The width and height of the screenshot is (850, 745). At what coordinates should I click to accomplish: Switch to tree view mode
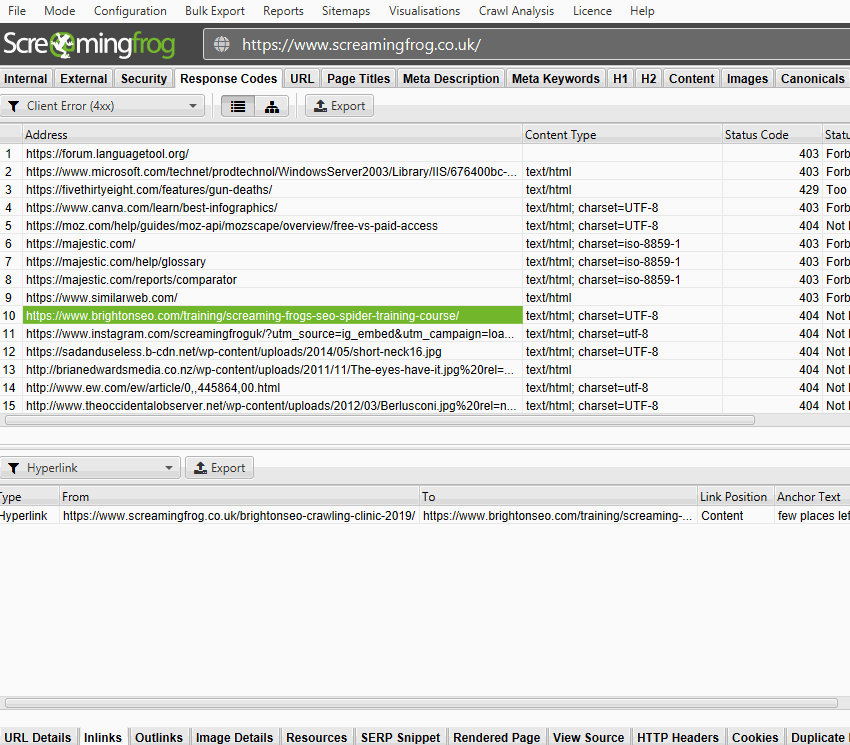[271, 106]
